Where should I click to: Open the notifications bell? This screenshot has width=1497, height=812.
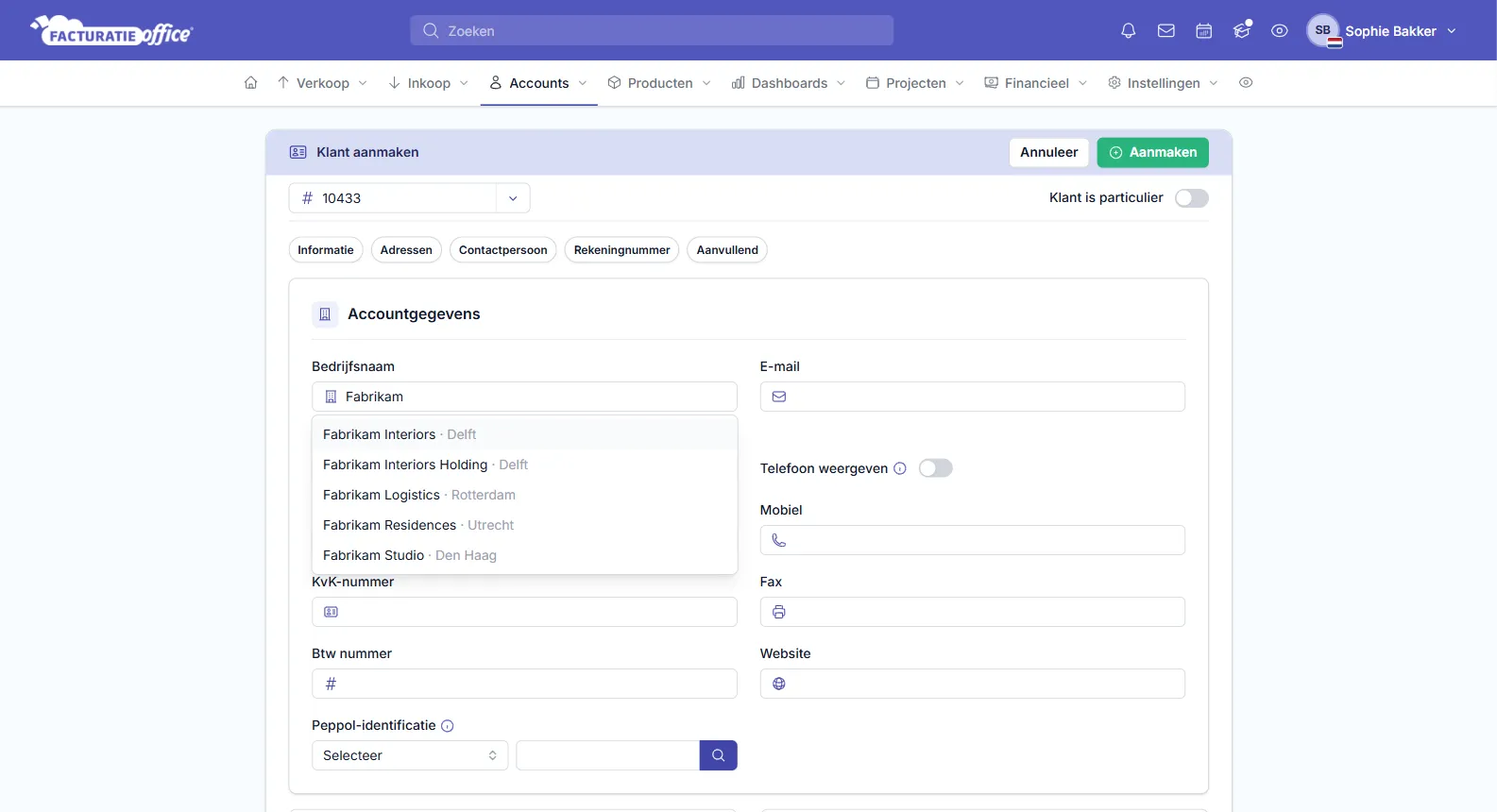(1128, 31)
